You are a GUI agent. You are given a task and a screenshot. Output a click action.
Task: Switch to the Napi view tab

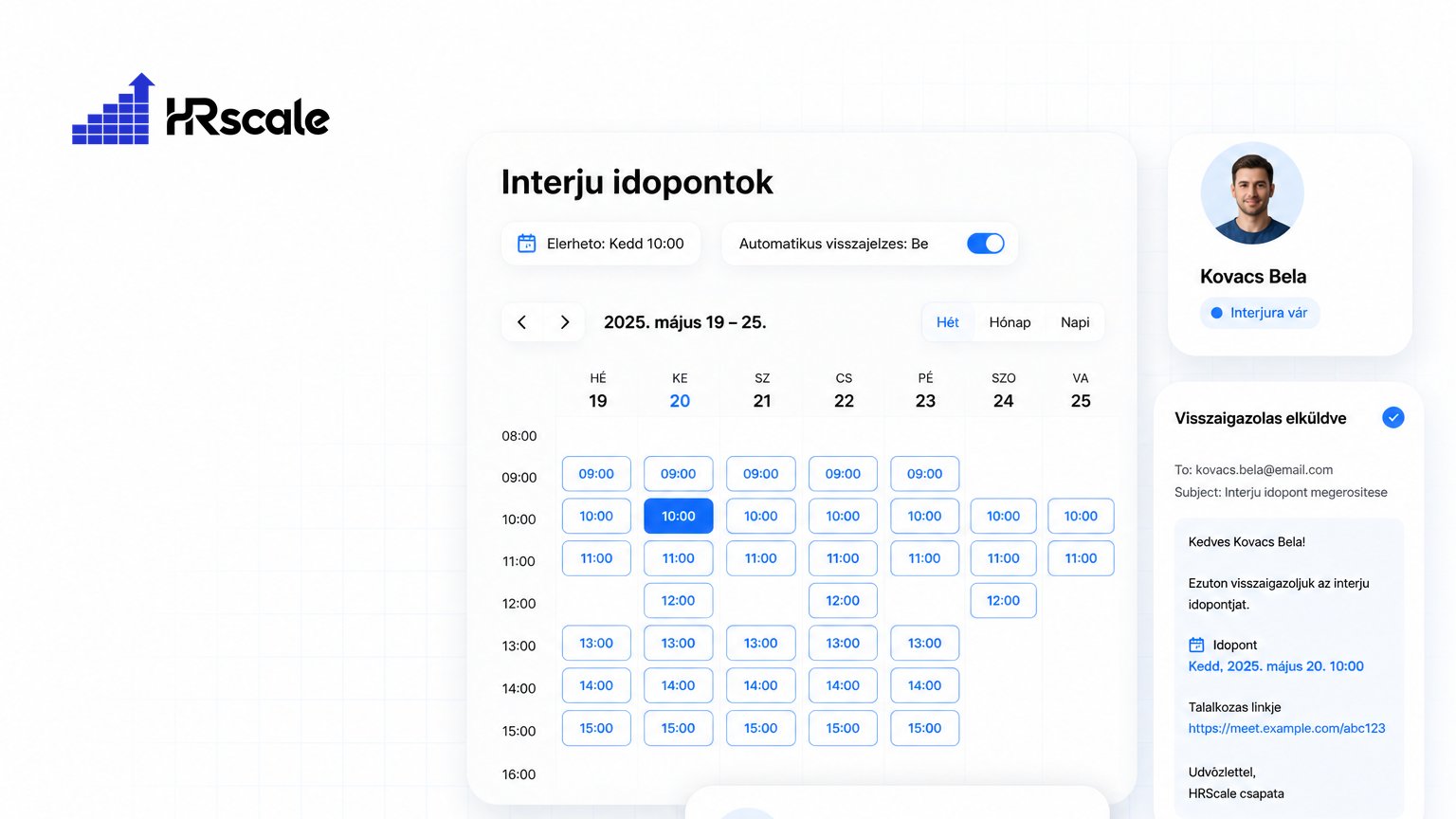[1075, 322]
